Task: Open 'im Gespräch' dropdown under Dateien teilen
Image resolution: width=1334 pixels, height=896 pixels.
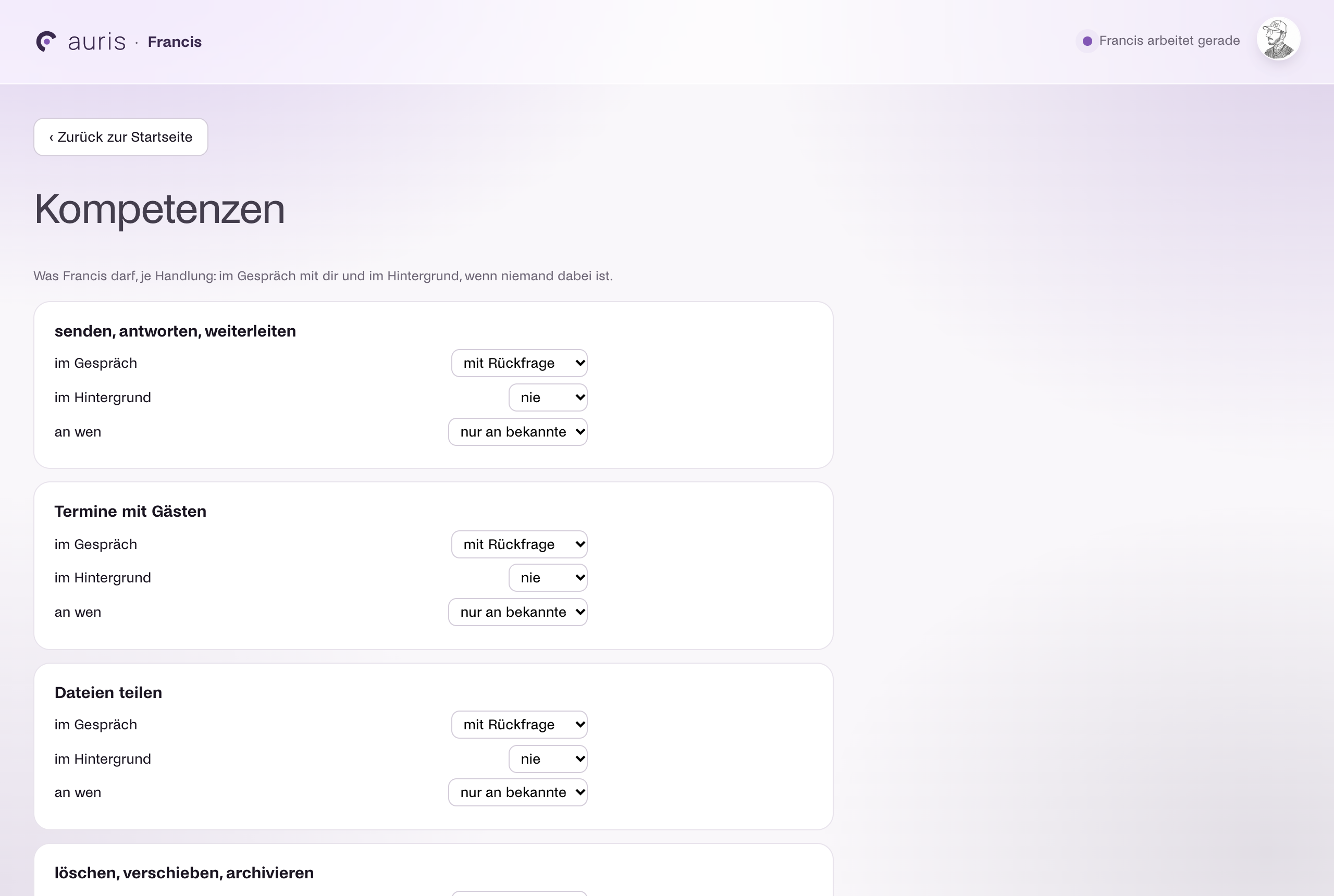Action: click(519, 725)
